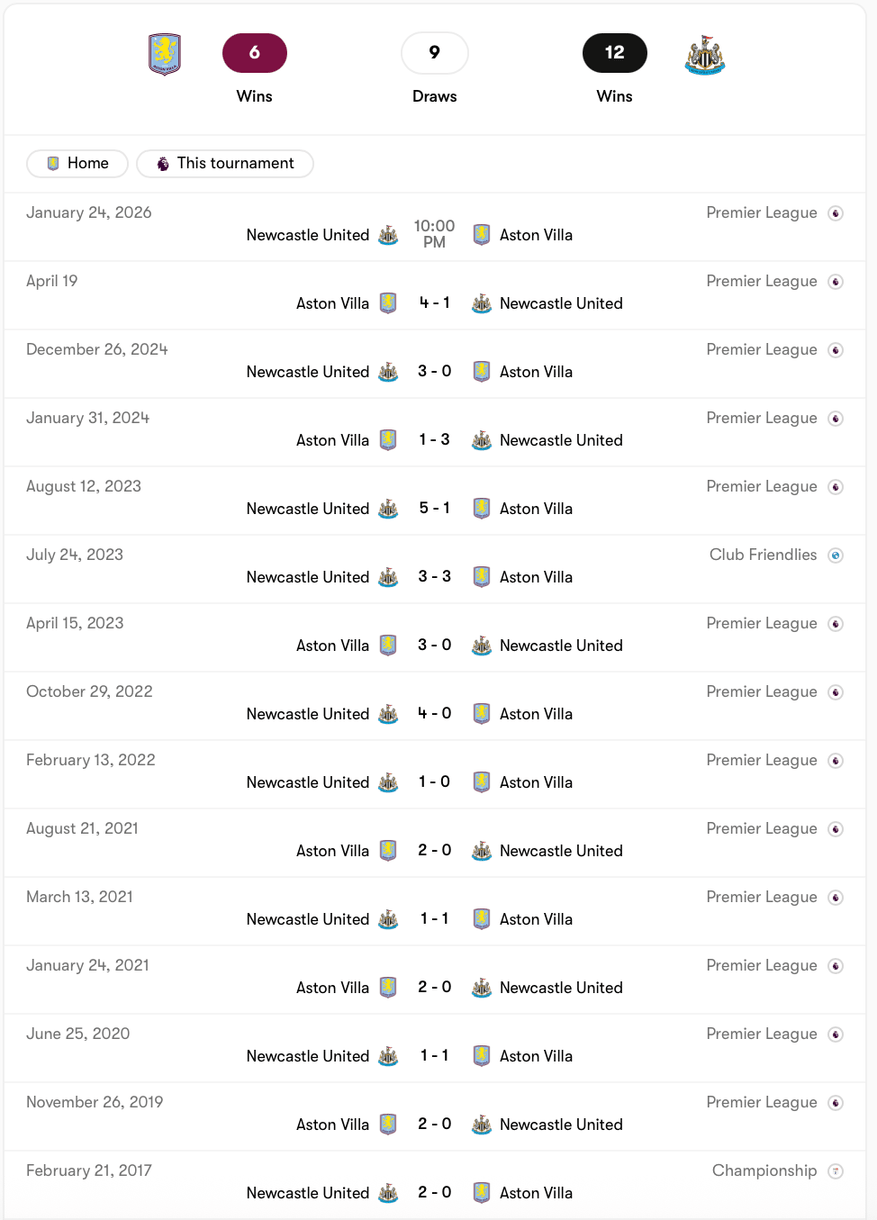Click Premier League icon on January 24, 2026 row

(836, 213)
